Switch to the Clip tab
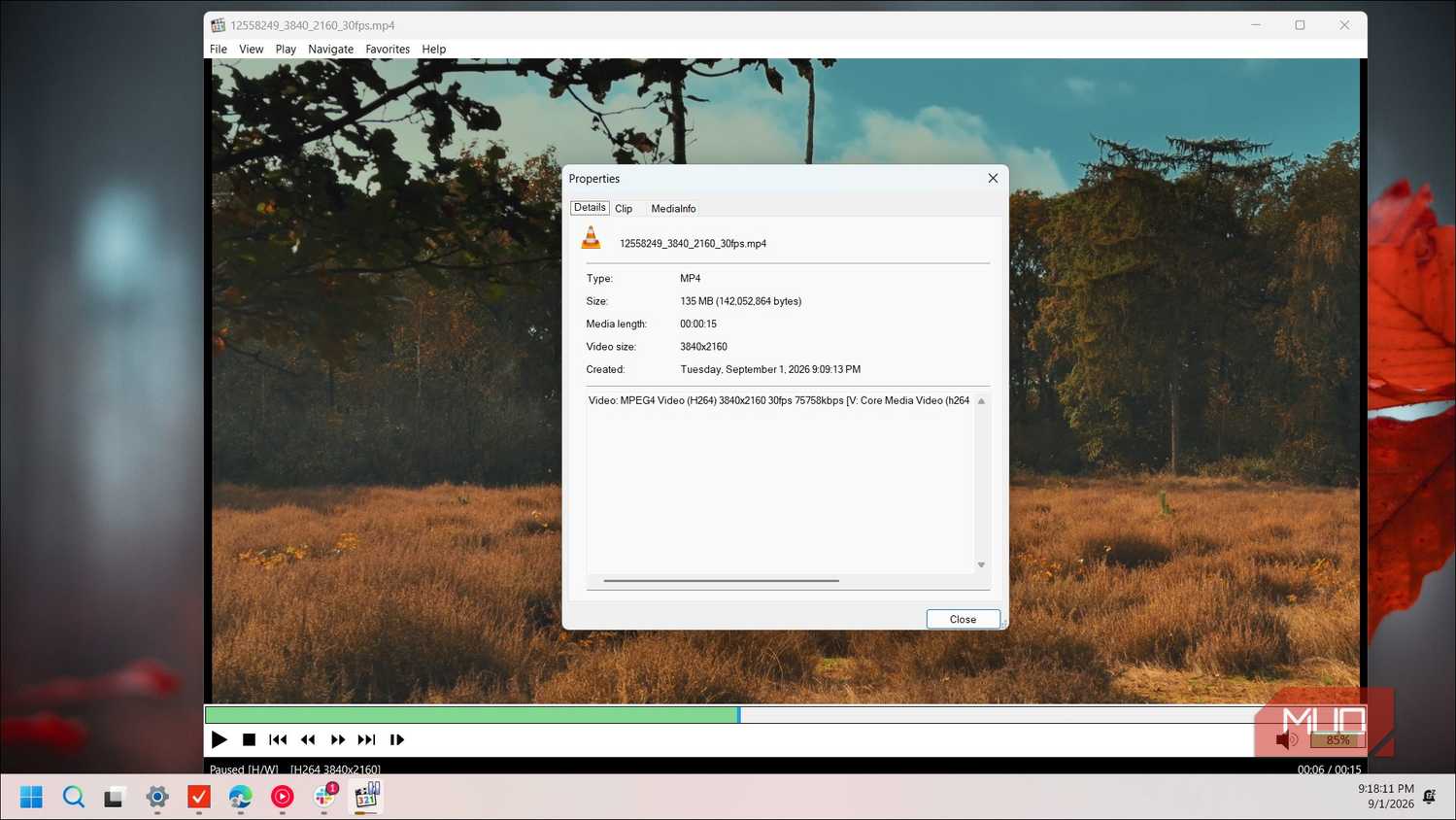The height and width of the screenshot is (820, 1456). [x=624, y=209]
